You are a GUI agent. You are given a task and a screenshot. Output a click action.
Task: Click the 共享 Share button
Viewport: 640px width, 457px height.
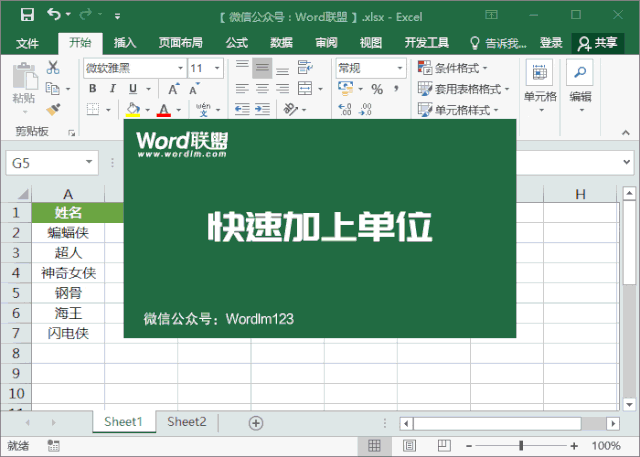point(598,43)
